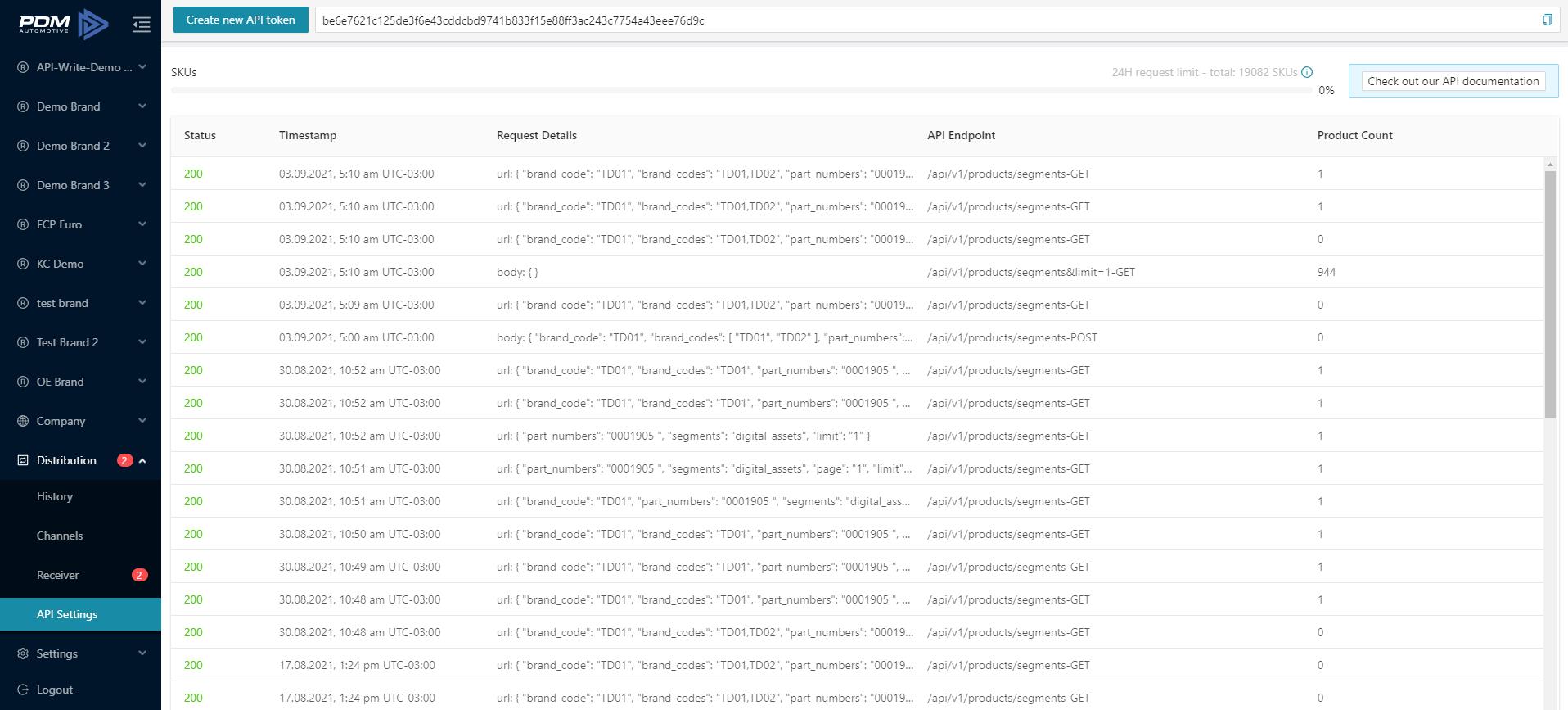Click the registered icon beside KC Demo

23,264
